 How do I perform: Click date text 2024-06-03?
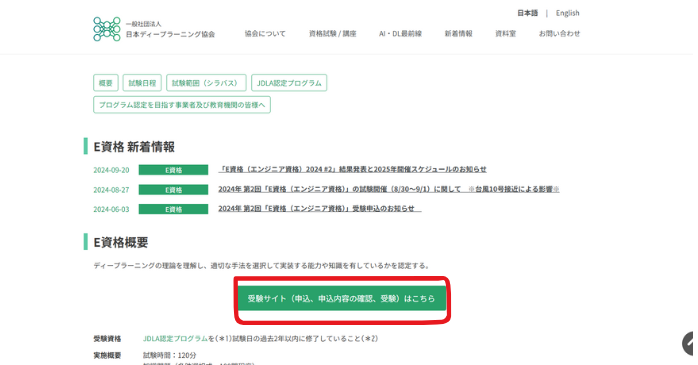coord(111,209)
